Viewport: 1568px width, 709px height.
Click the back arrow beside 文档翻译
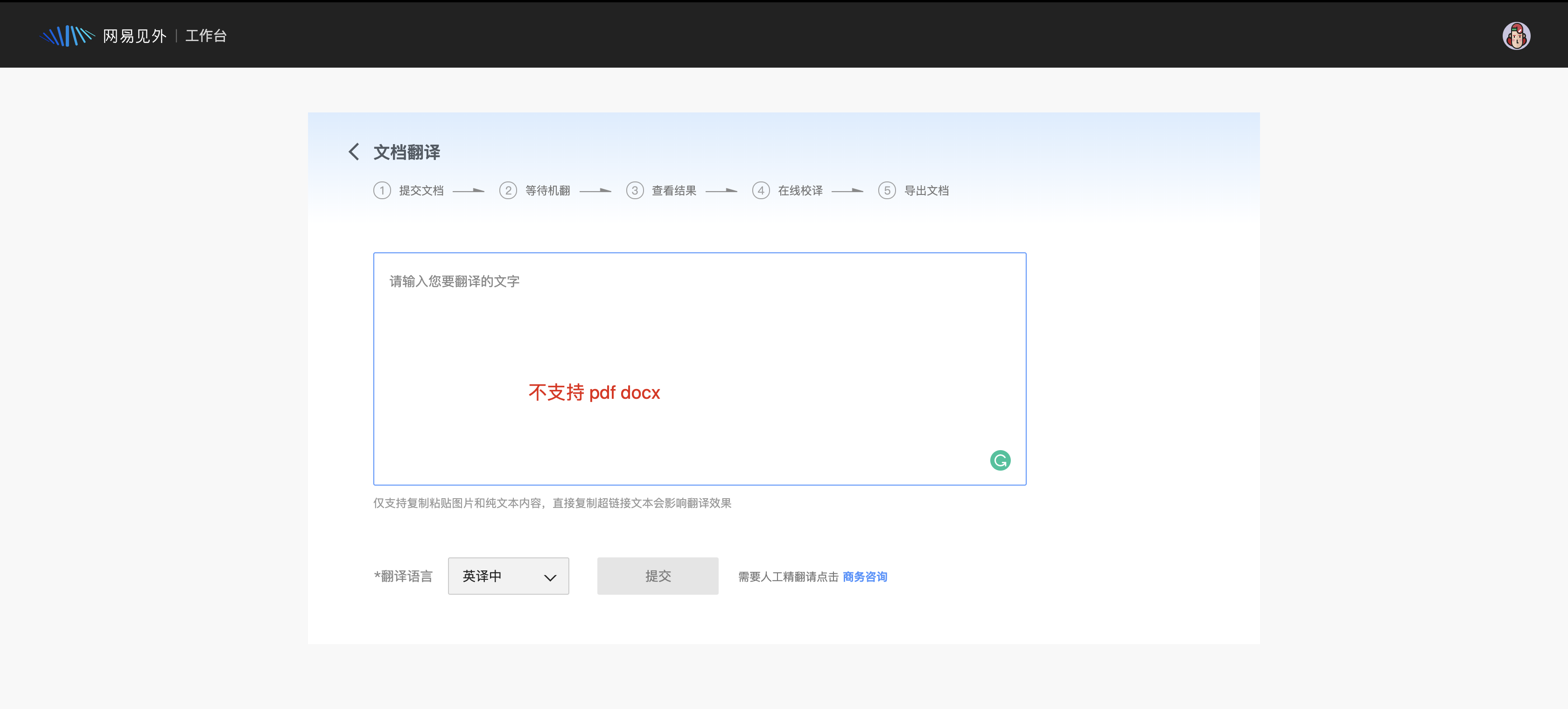click(x=354, y=152)
